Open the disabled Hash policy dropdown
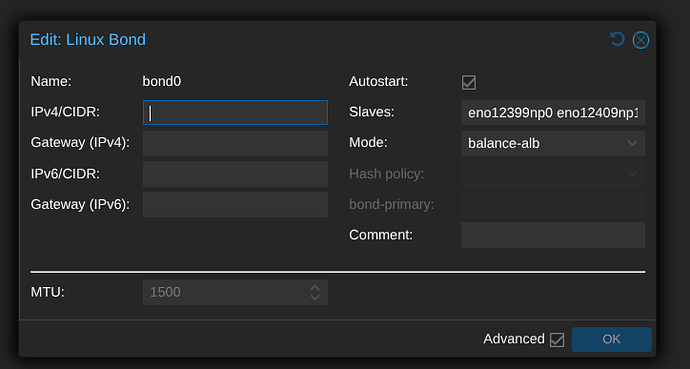Viewport: 690px width, 369px height. [x=553, y=174]
